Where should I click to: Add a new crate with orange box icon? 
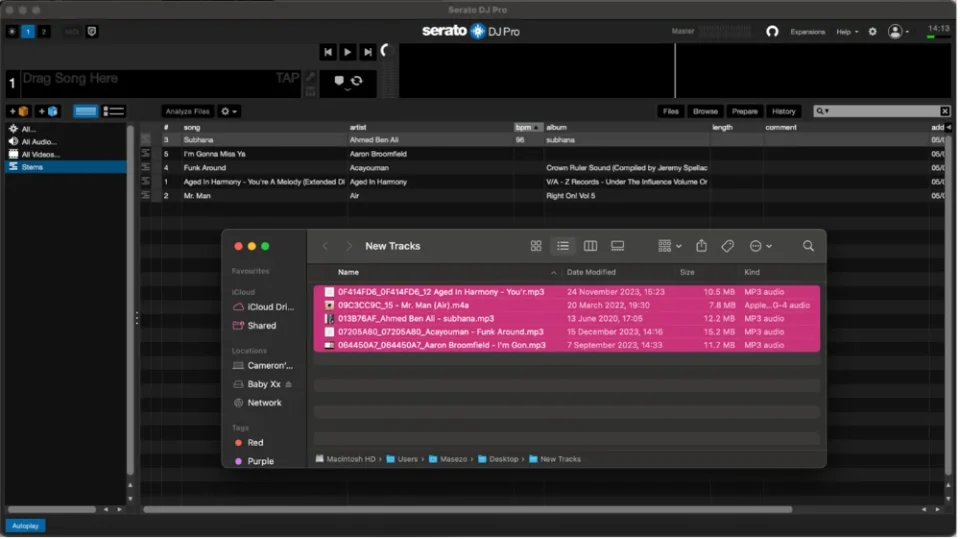pos(18,111)
